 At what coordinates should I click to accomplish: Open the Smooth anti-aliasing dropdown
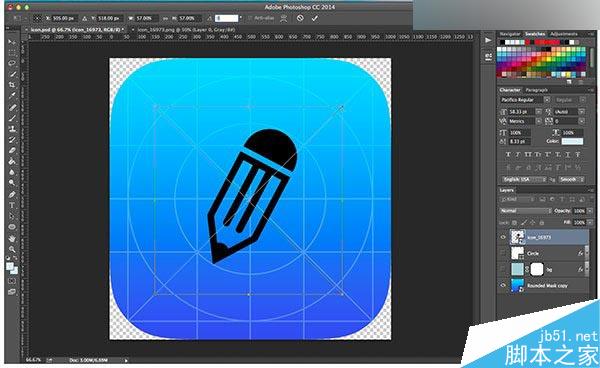click(571, 179)
